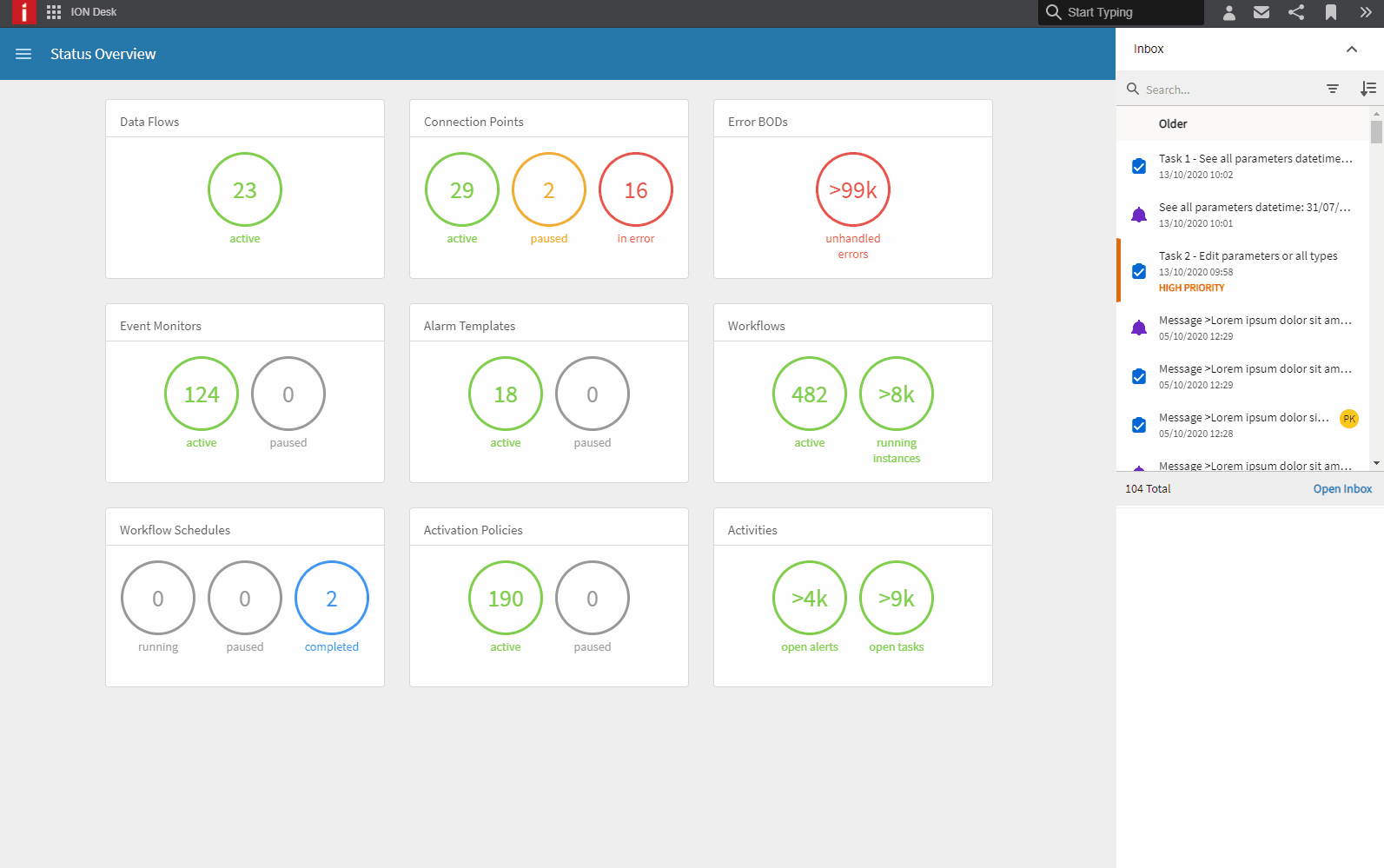1384x868 pixels.
Task: Toggle checkbox for Task 1 message
Action: pyautogui.click(x=1138, y=166)
